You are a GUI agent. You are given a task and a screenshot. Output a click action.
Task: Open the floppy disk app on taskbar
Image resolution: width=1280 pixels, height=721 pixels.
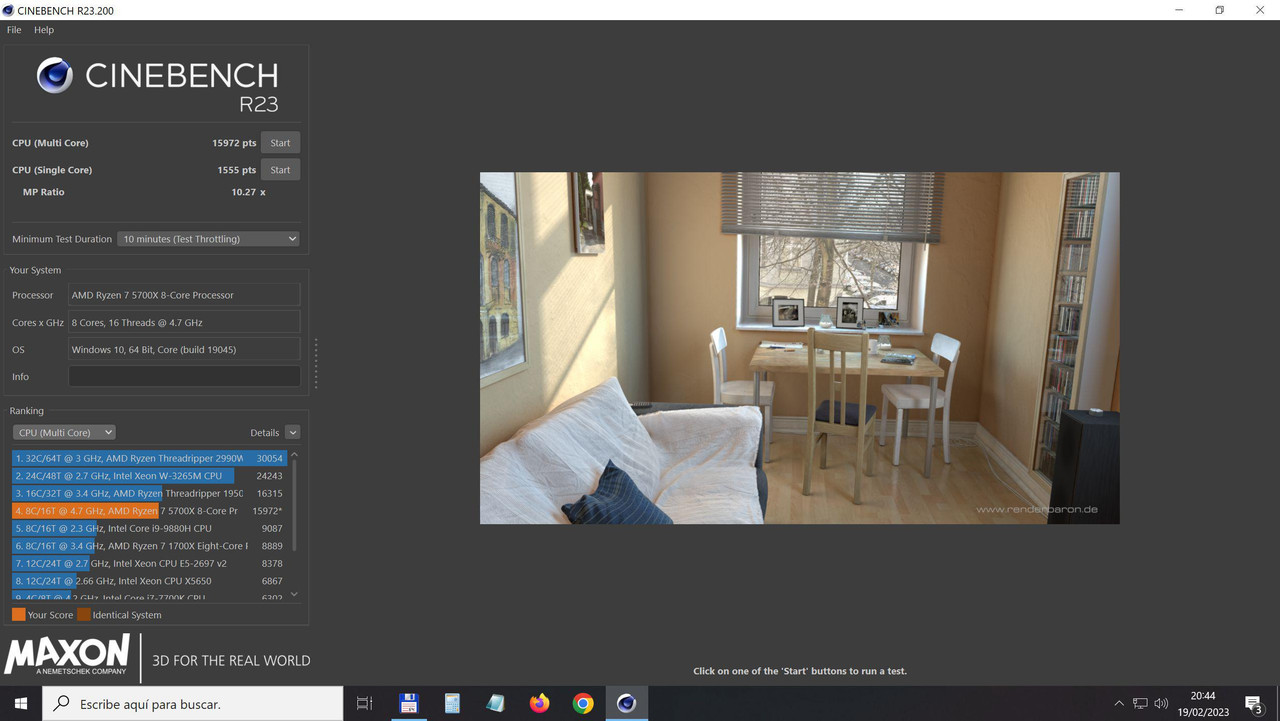click(408, 704)
